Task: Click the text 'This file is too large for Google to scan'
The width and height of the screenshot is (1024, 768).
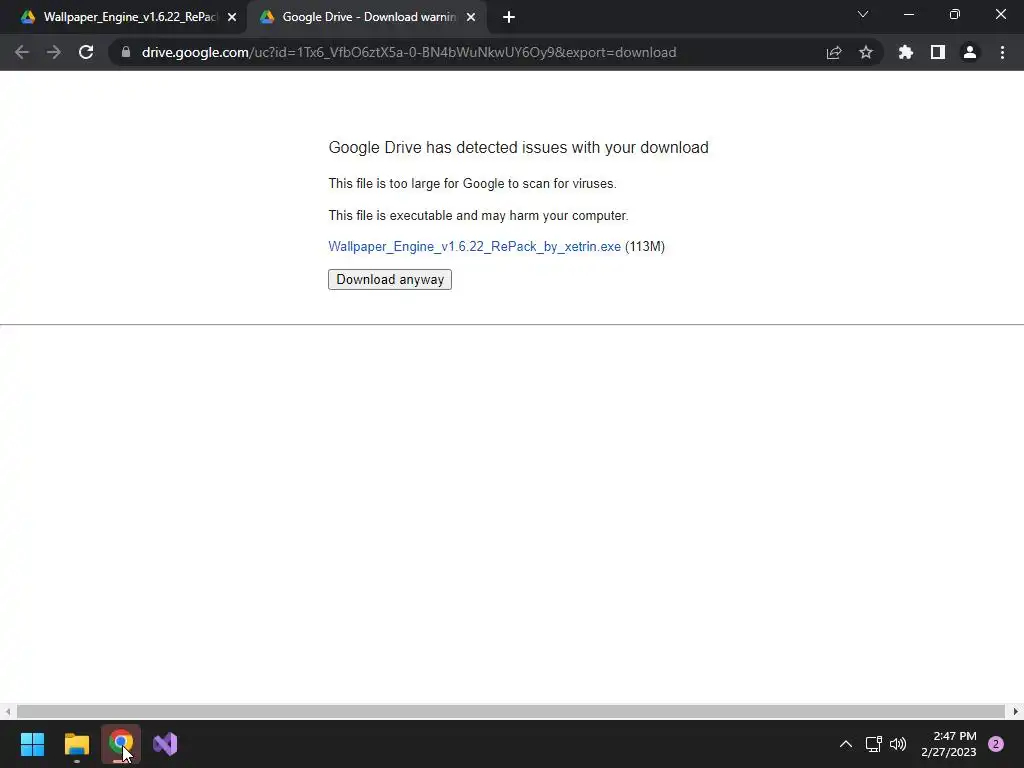Action: (x=472, y=184)
